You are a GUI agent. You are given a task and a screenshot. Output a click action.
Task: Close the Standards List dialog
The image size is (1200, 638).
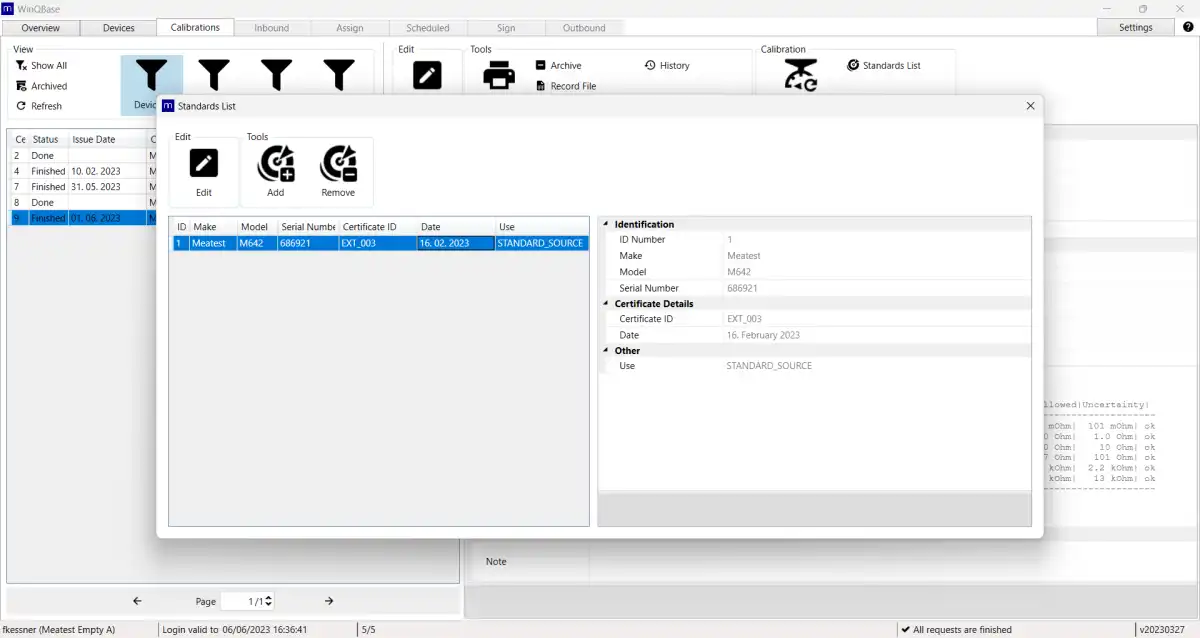[x=1030, y=105]
